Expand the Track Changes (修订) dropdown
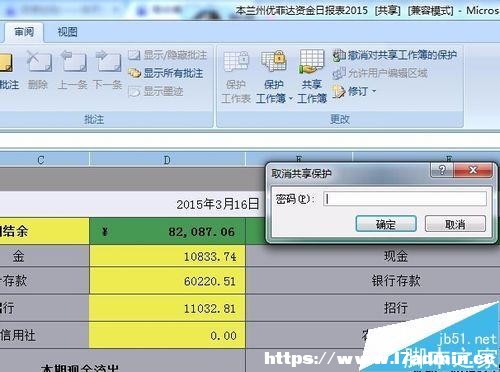Viewport: 500px width, 372px height. (x=355, y=91)
